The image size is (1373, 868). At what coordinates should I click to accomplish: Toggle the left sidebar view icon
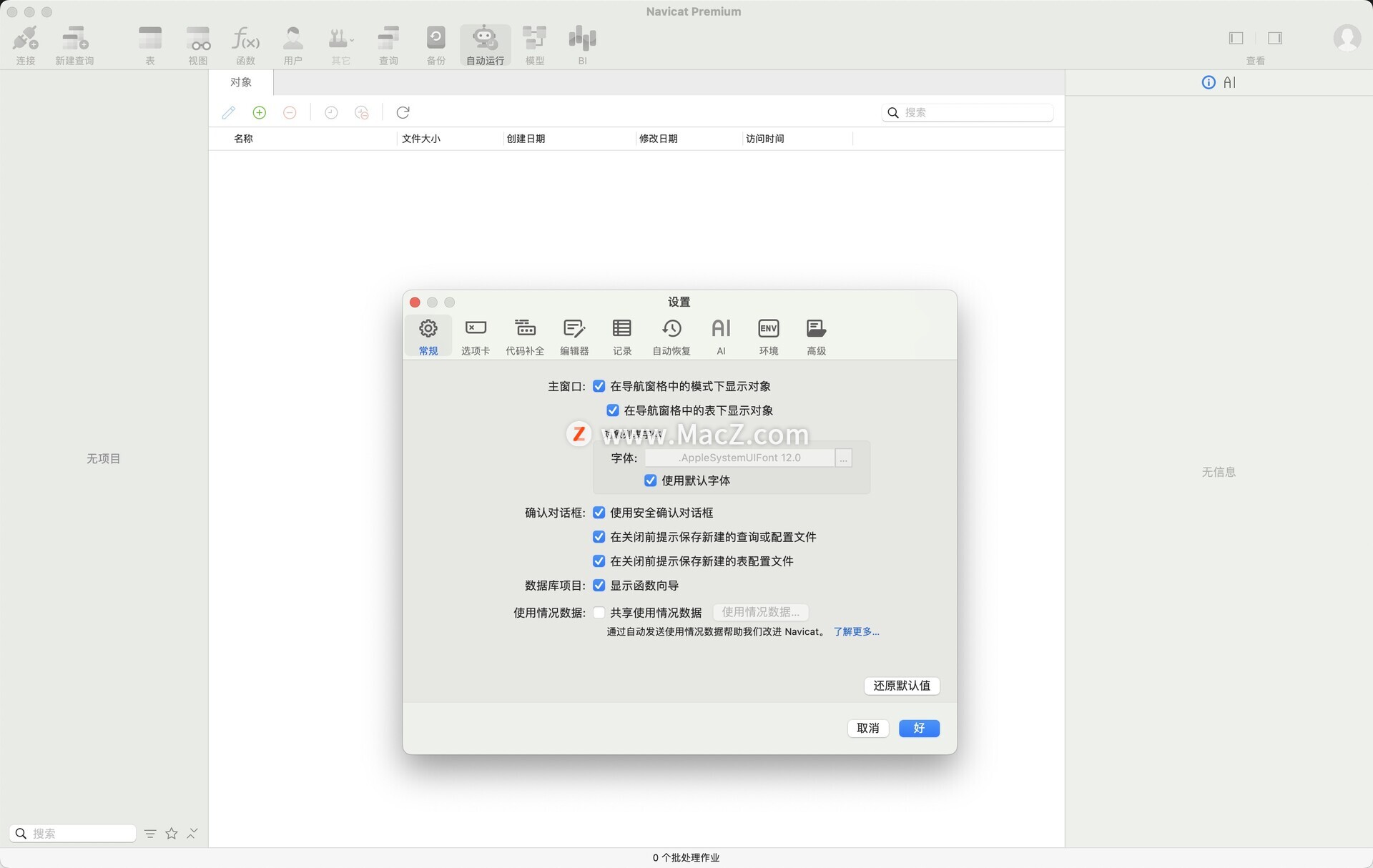click(x=1236, y=38)
